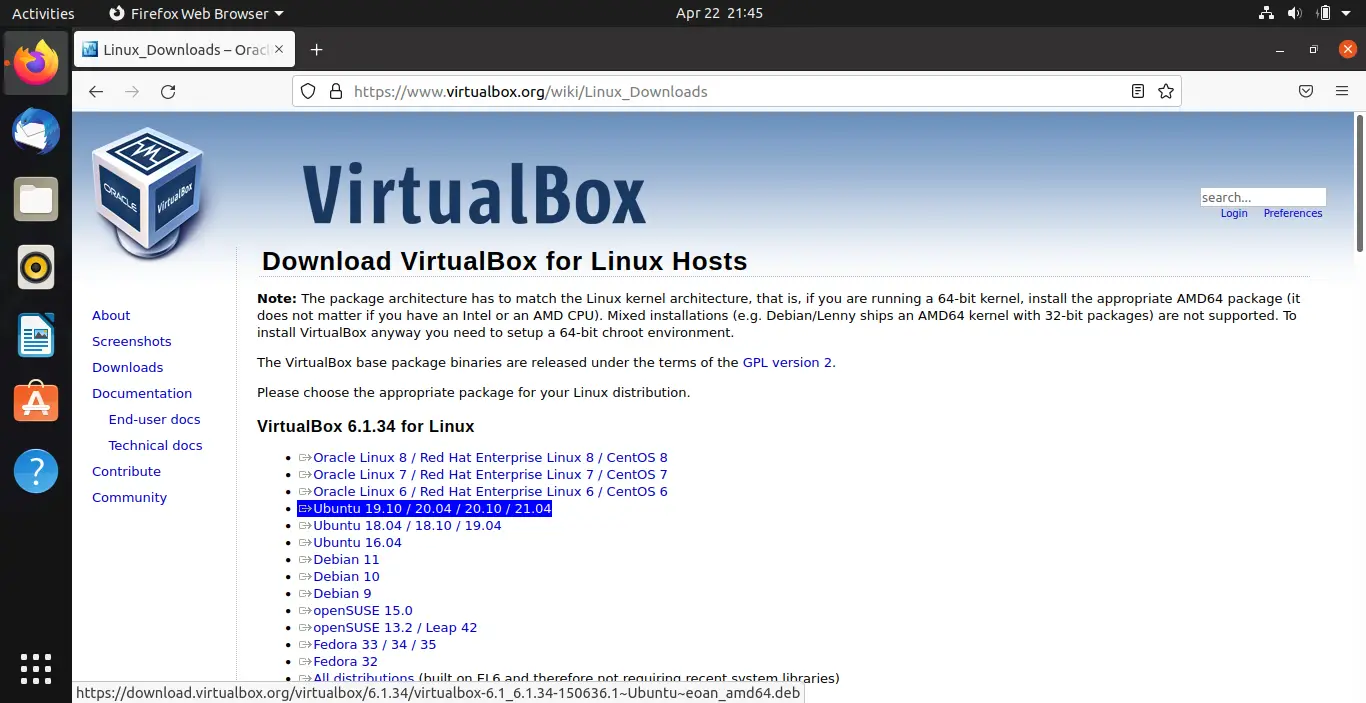Open Firefox application hamburger menu
This screenshot has height=703, width=1366.
coord(1342,91)
